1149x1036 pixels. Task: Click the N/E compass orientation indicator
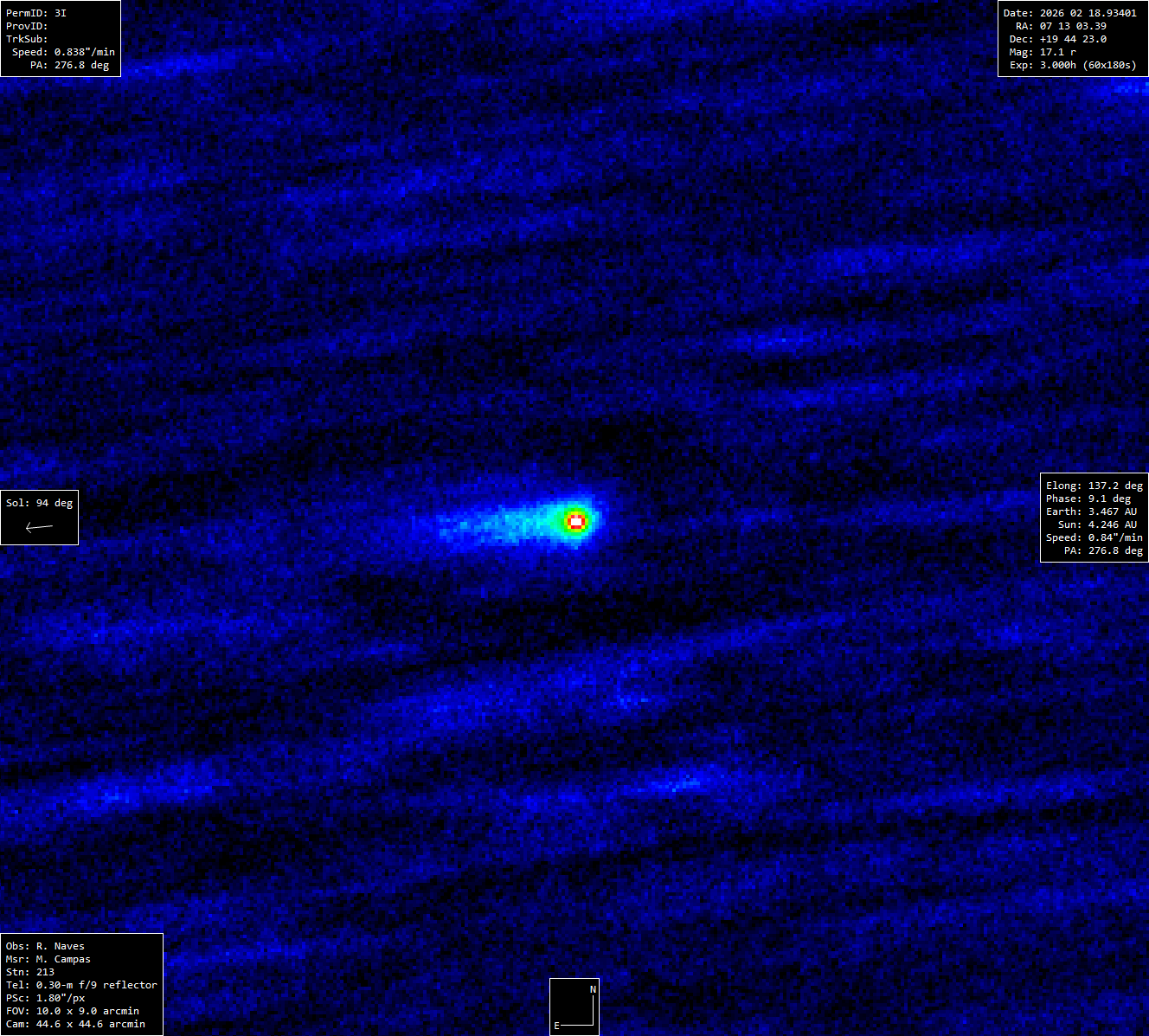pyautogui.click(x=574, y=1007)
